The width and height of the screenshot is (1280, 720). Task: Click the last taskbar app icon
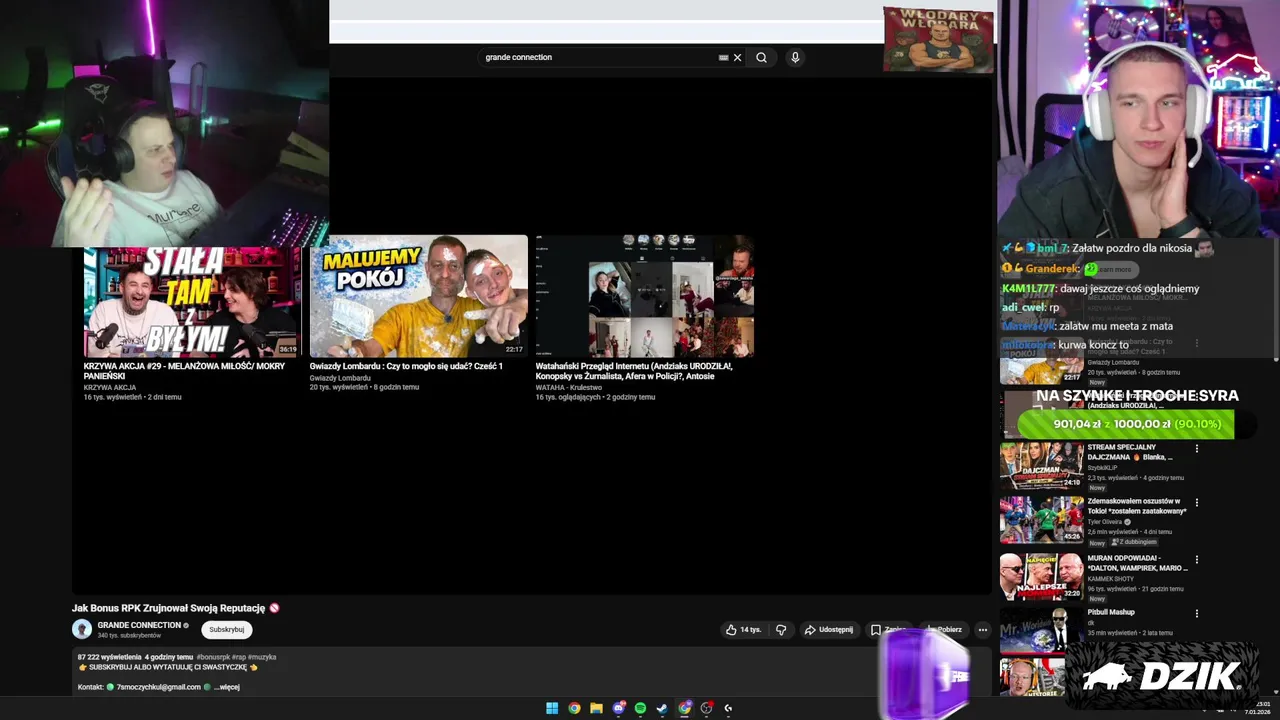coord(728,708)
